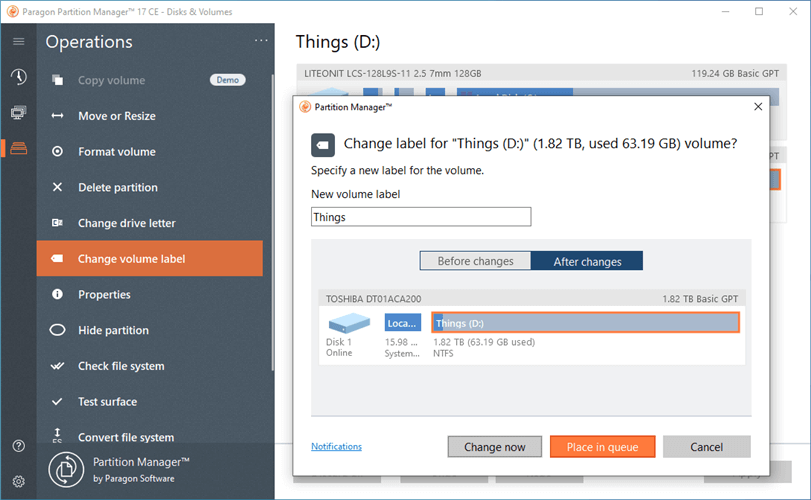Click the NTFS file system label
This screenshot has width=811, height=500.
click(x=443, y=354)
